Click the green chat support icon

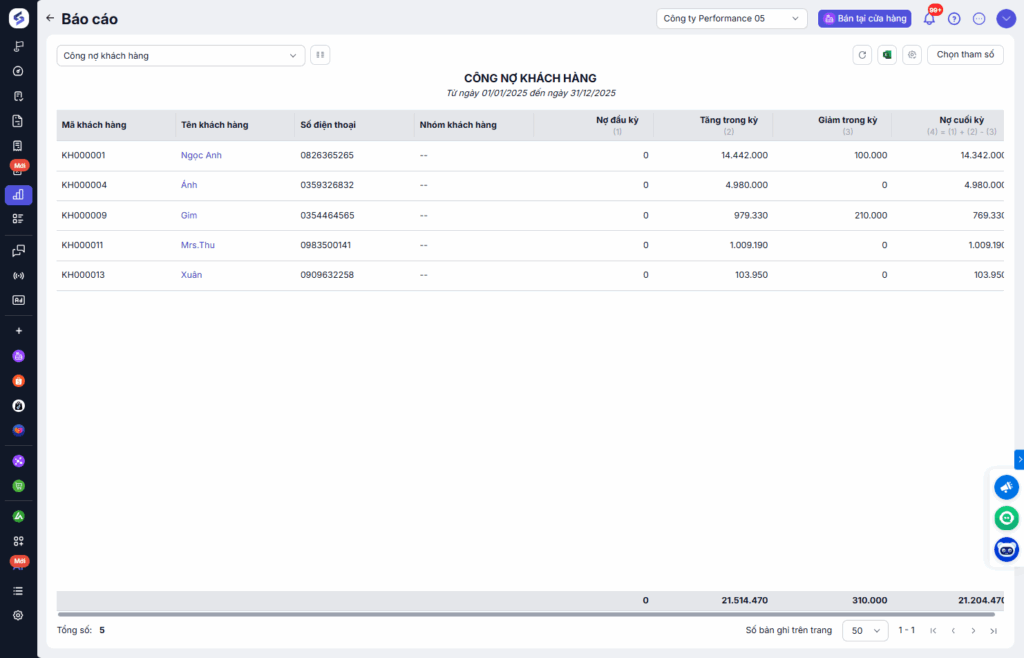tap(1006, 518)
